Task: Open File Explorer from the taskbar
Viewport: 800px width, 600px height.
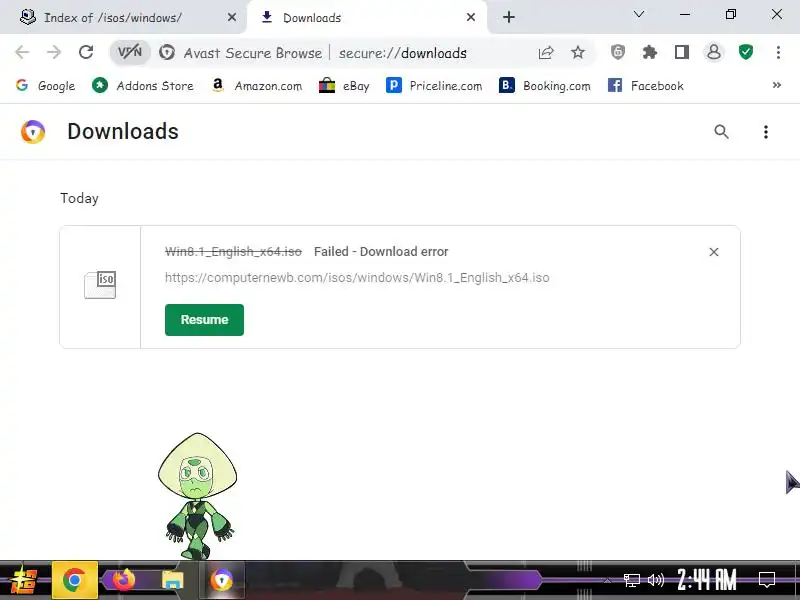Action: click(x=172, y=581)
